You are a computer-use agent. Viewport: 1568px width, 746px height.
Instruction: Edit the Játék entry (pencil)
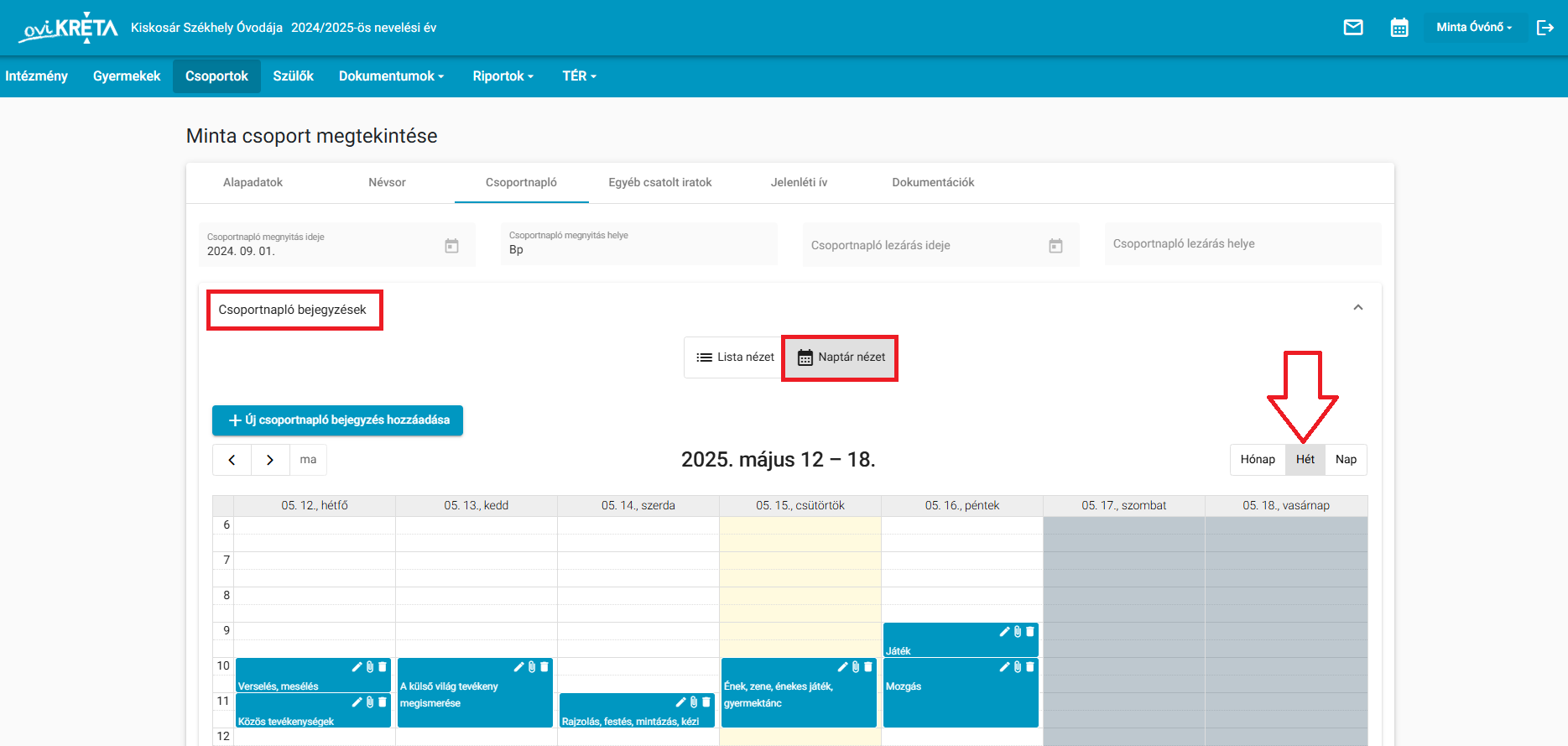[1004, 632]
